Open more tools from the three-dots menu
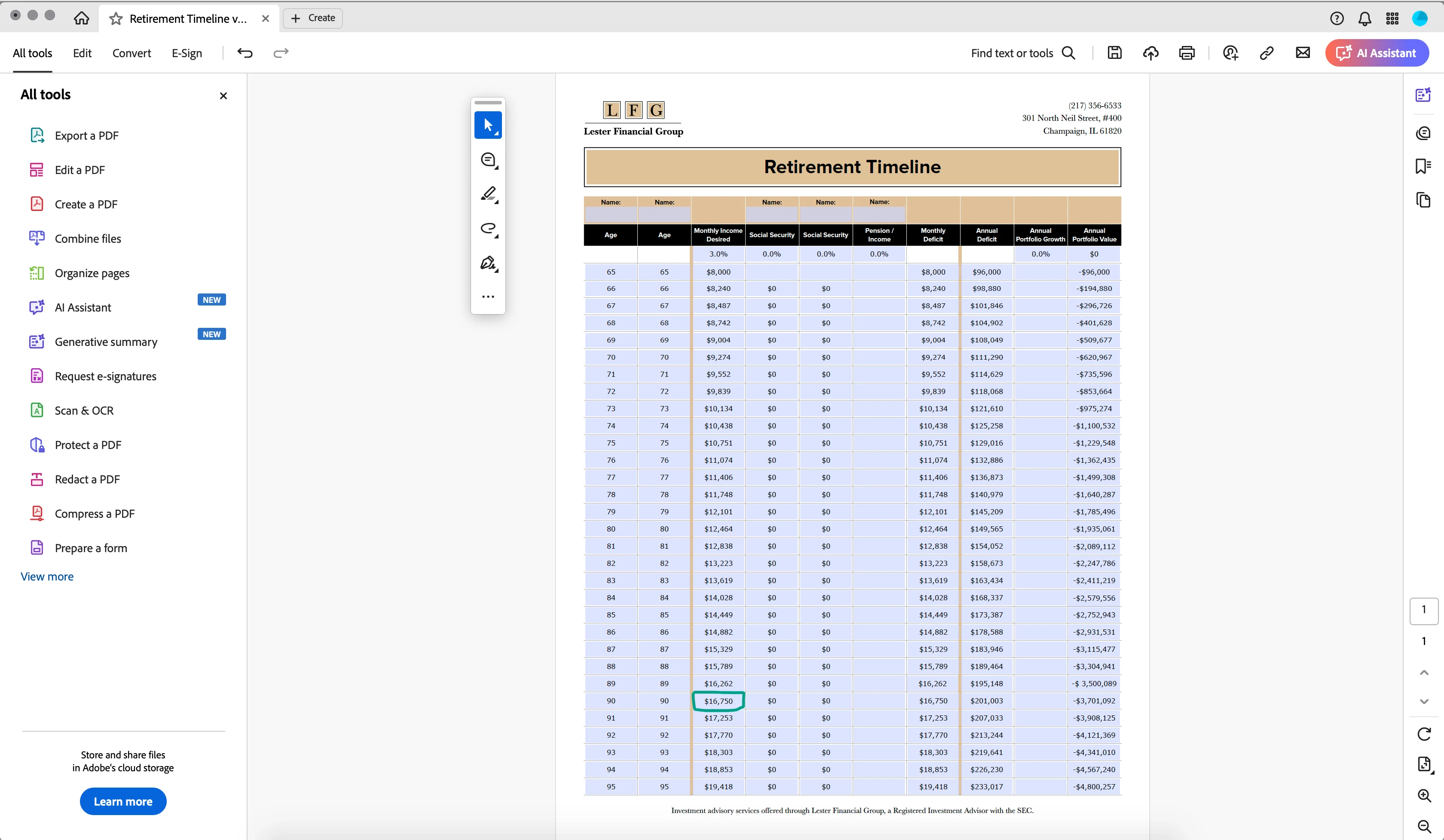Image resolution: width=1444 pixels, height=840 pixels. [488, 297]
